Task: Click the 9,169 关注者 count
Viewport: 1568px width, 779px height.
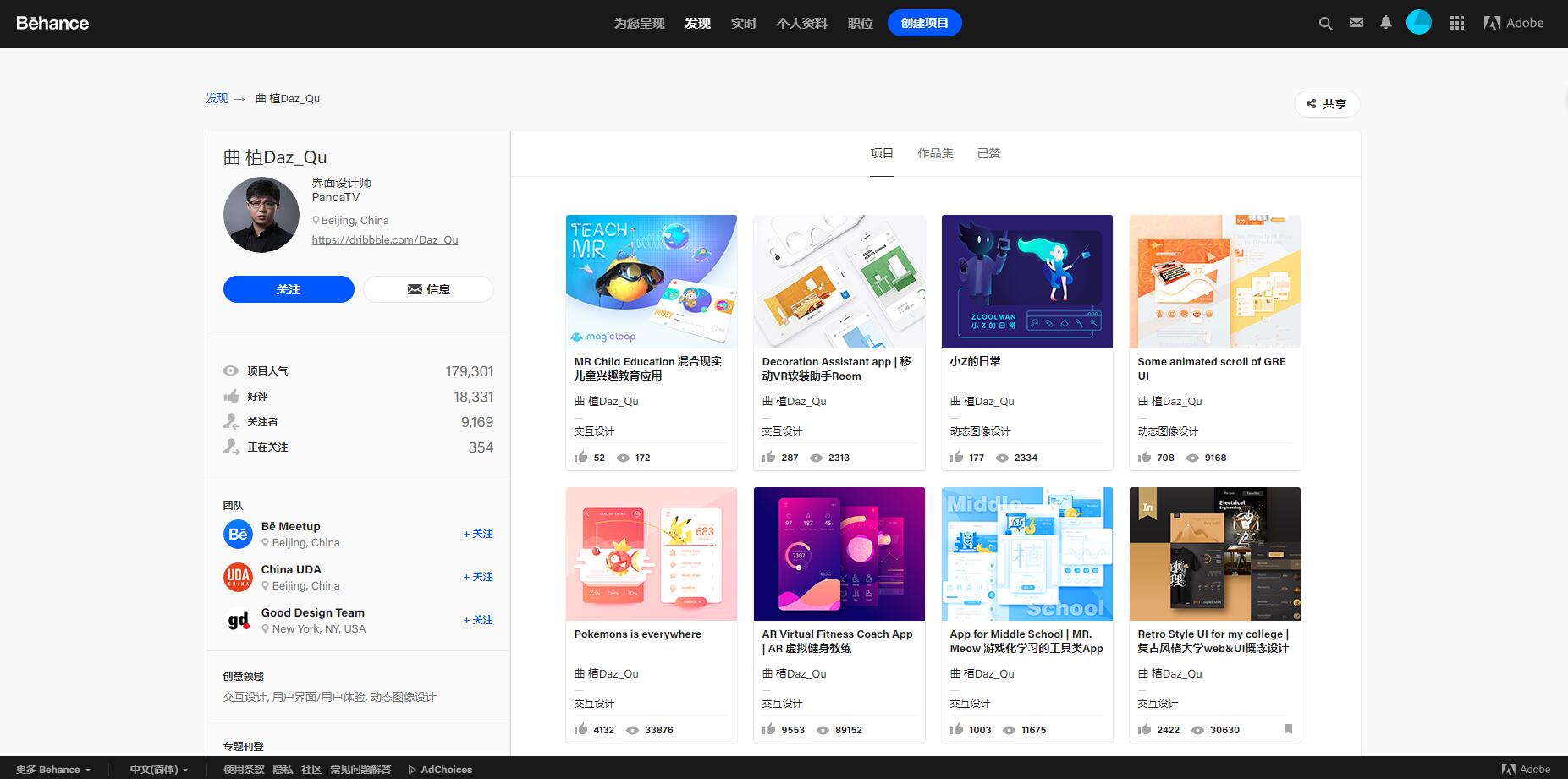Action: tap(477, 422)
